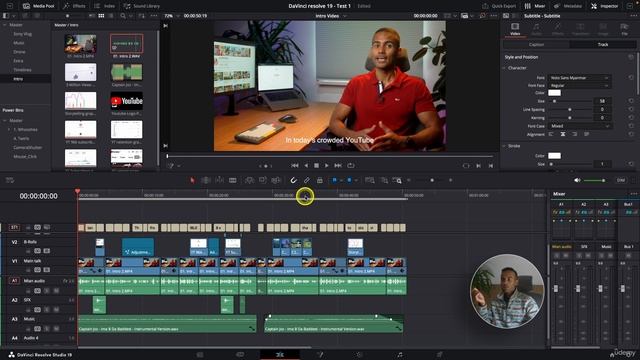The height and width of the screenshot is (360, 640).
Task: Select the Caption tab in Inspector
Action: coord(536,44)
